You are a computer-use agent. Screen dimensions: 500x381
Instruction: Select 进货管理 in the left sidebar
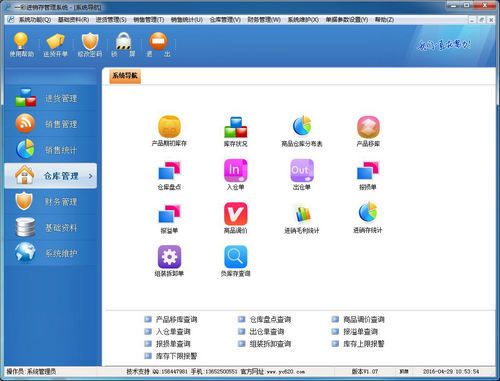[51, 98]
